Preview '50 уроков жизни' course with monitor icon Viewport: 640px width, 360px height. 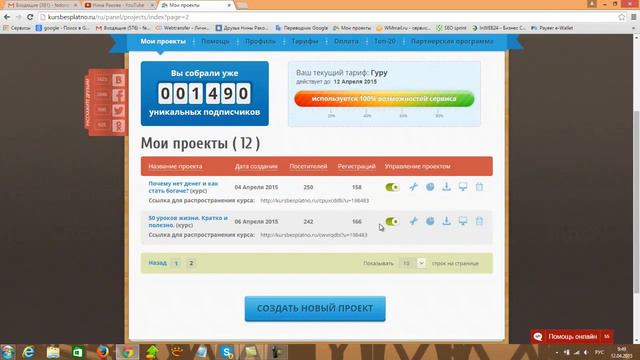[x=463, y=221]
